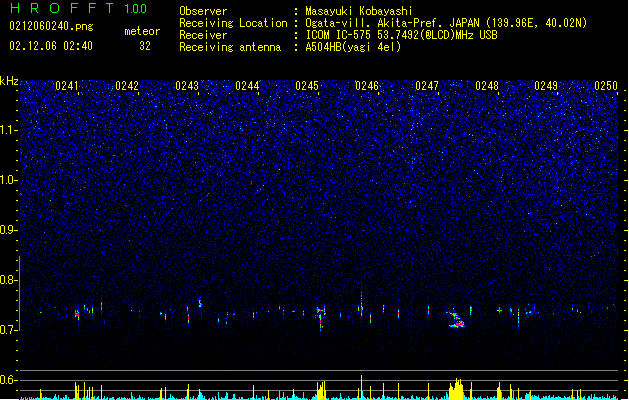Click the 0249 time marker
This screenshot has height=400, width=629.
(x=546, y=86)
